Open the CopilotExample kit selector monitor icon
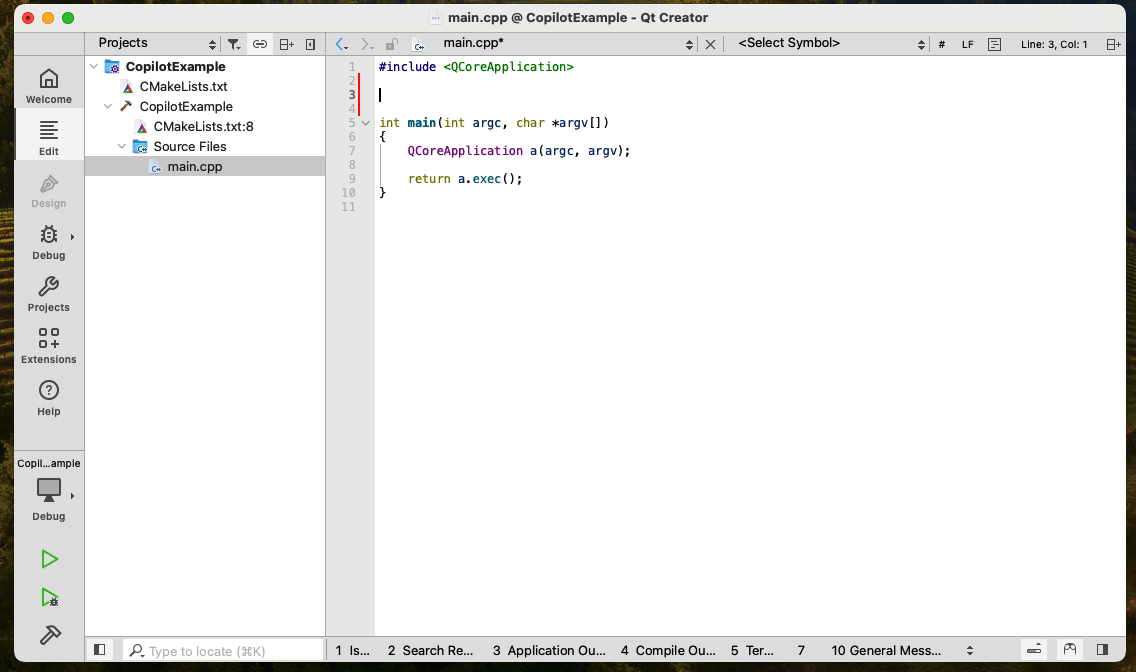Screen dimensions: 1136x672 (x=49, y=490)
